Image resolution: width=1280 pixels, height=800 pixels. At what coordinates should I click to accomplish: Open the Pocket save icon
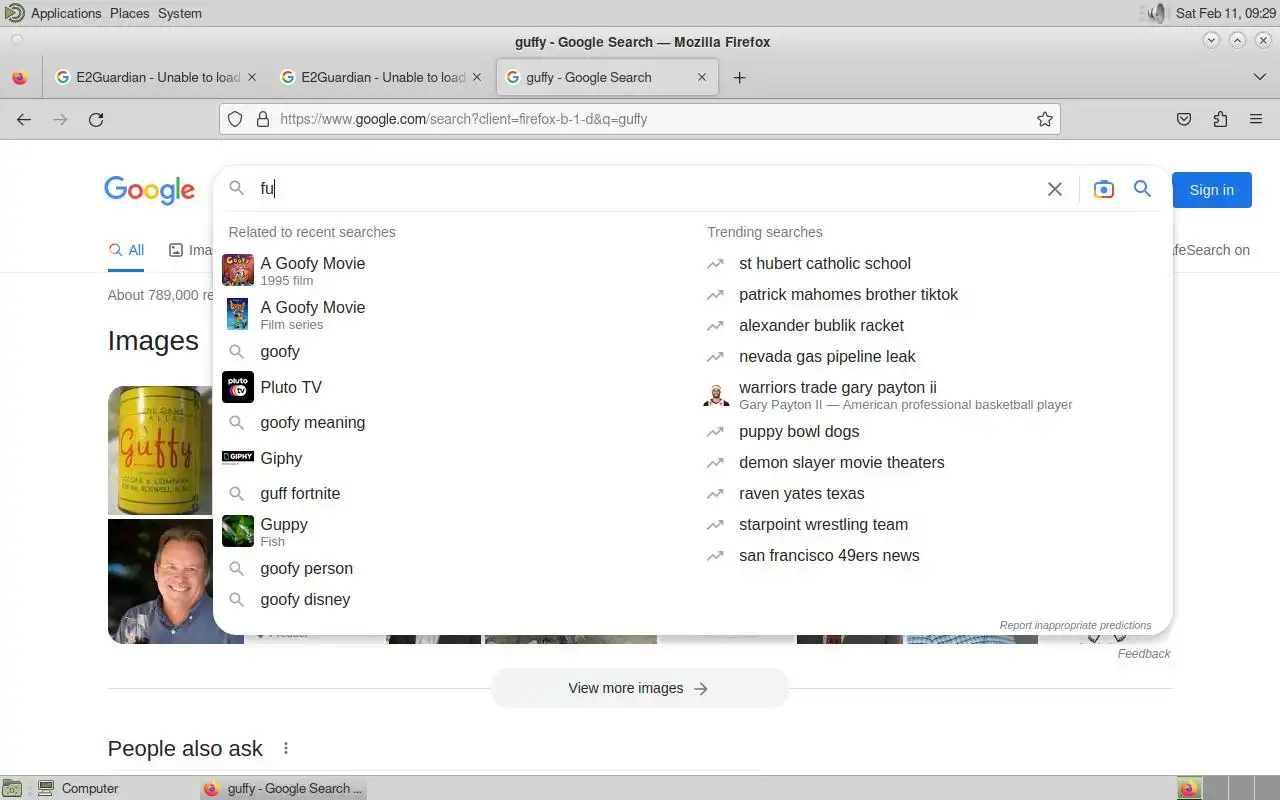[1184, 119]
